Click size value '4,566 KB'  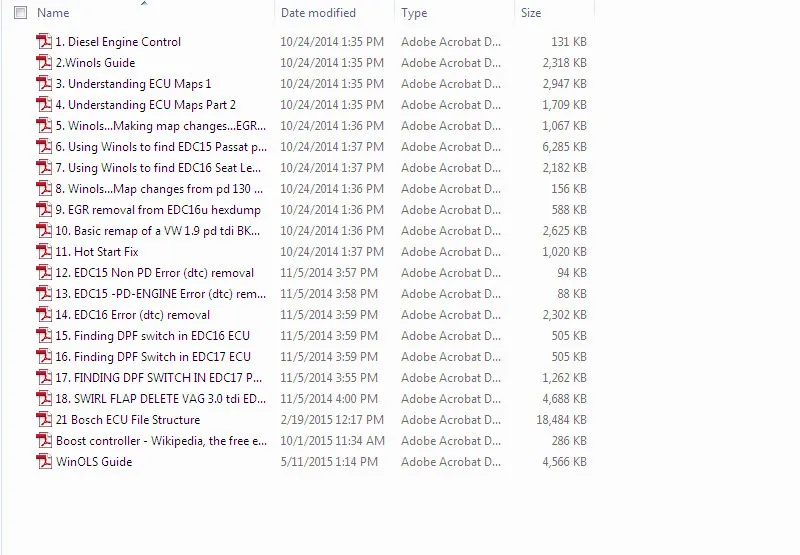564,462
